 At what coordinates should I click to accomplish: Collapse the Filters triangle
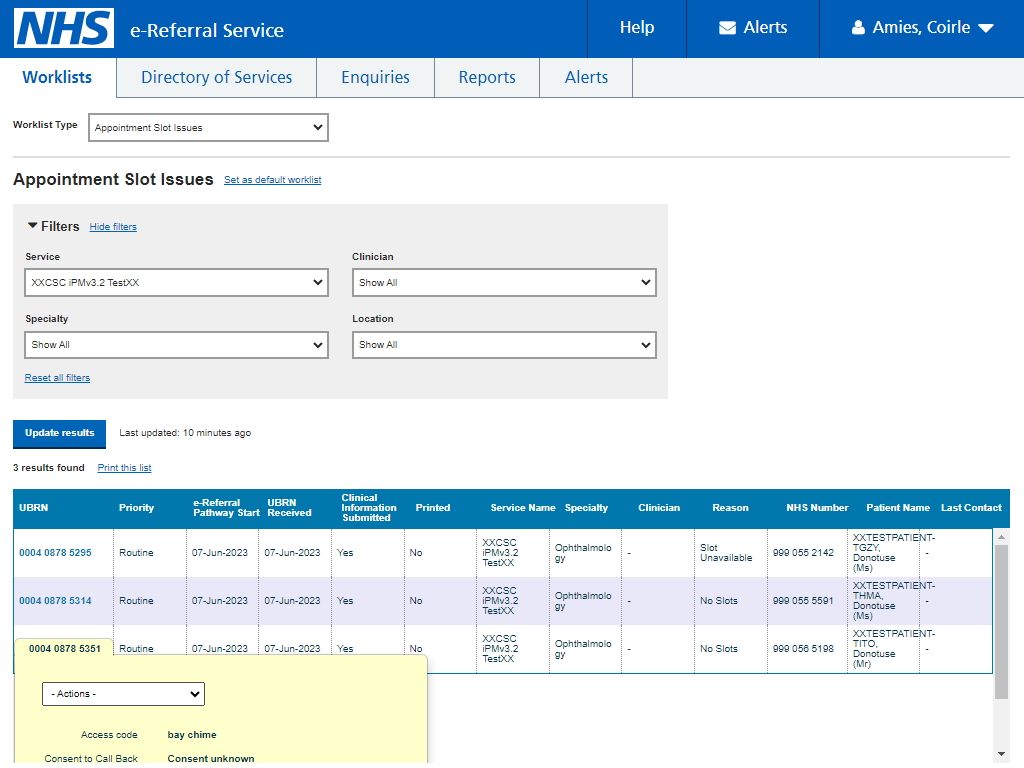[32, 225]
